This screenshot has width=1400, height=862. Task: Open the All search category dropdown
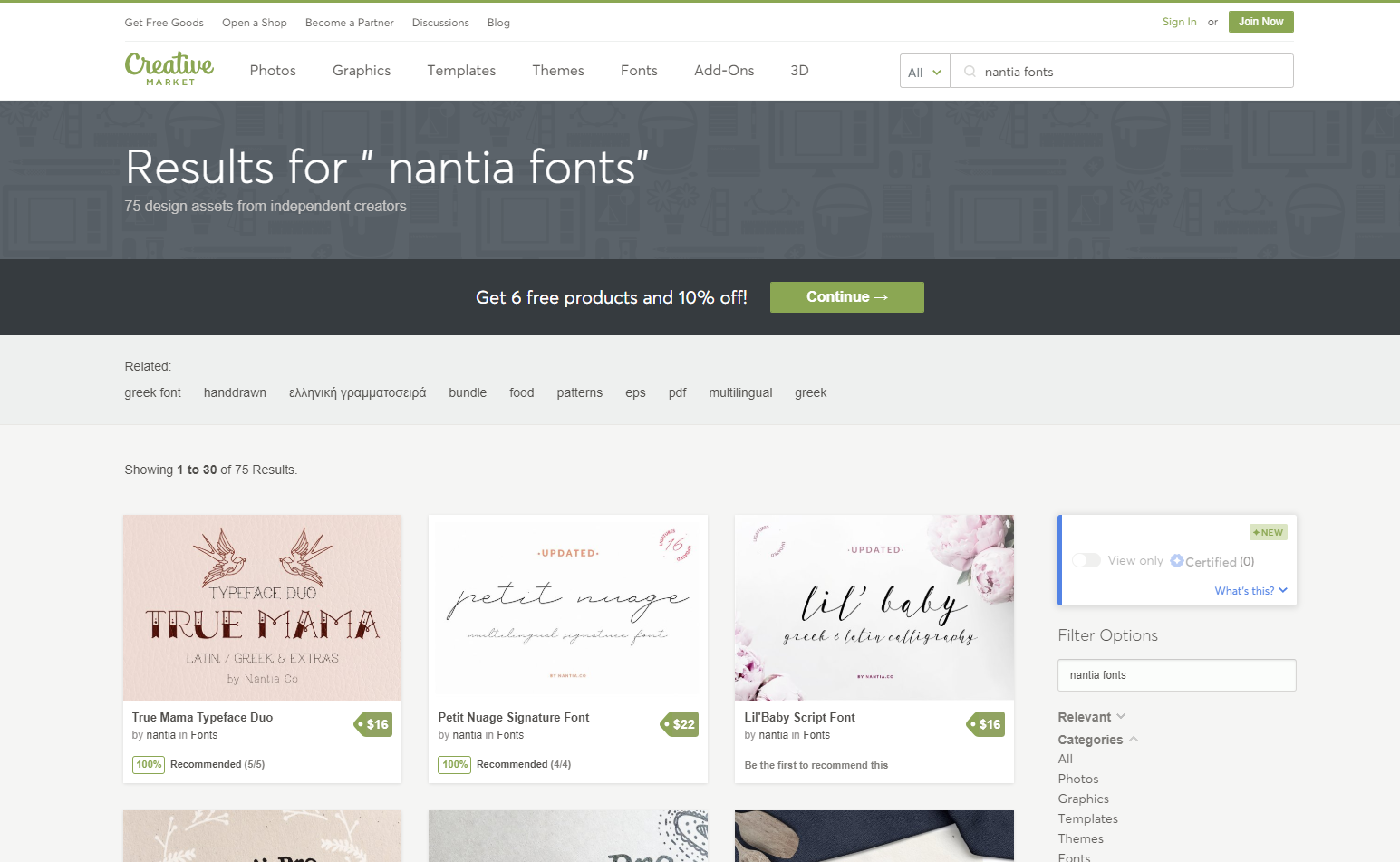[x=925, y=72]
